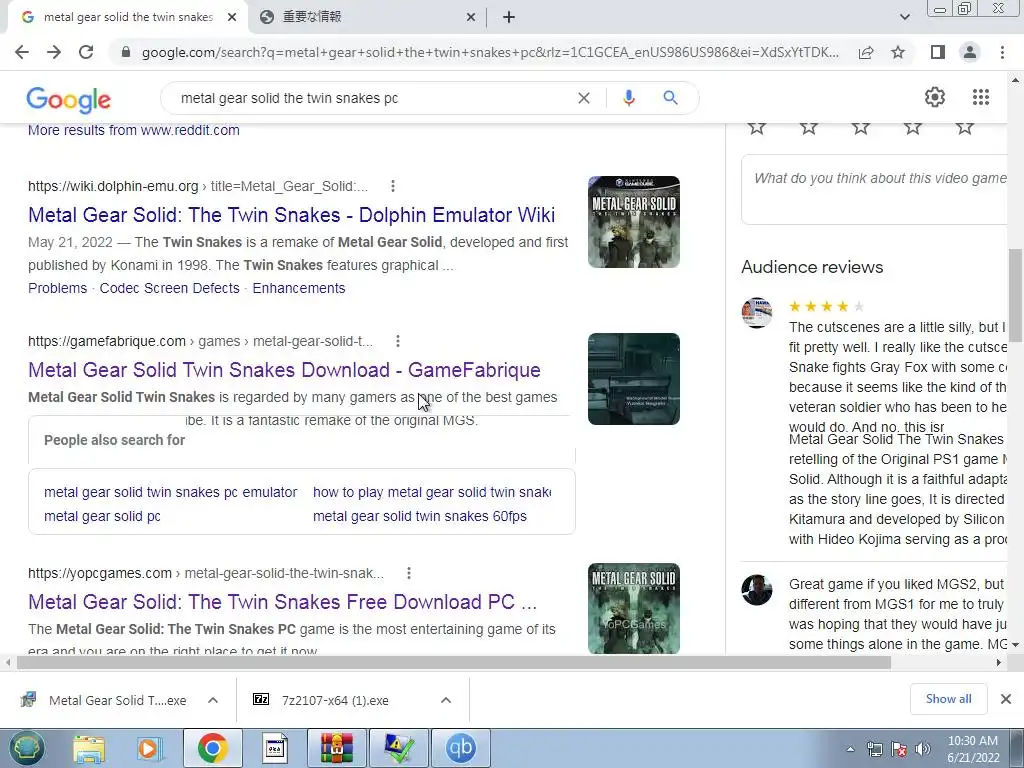The image size is (1024, 768).
Task: Open Dolphin Emulator Wiki result
Action: pyautogui.click(x=291, y=215)
